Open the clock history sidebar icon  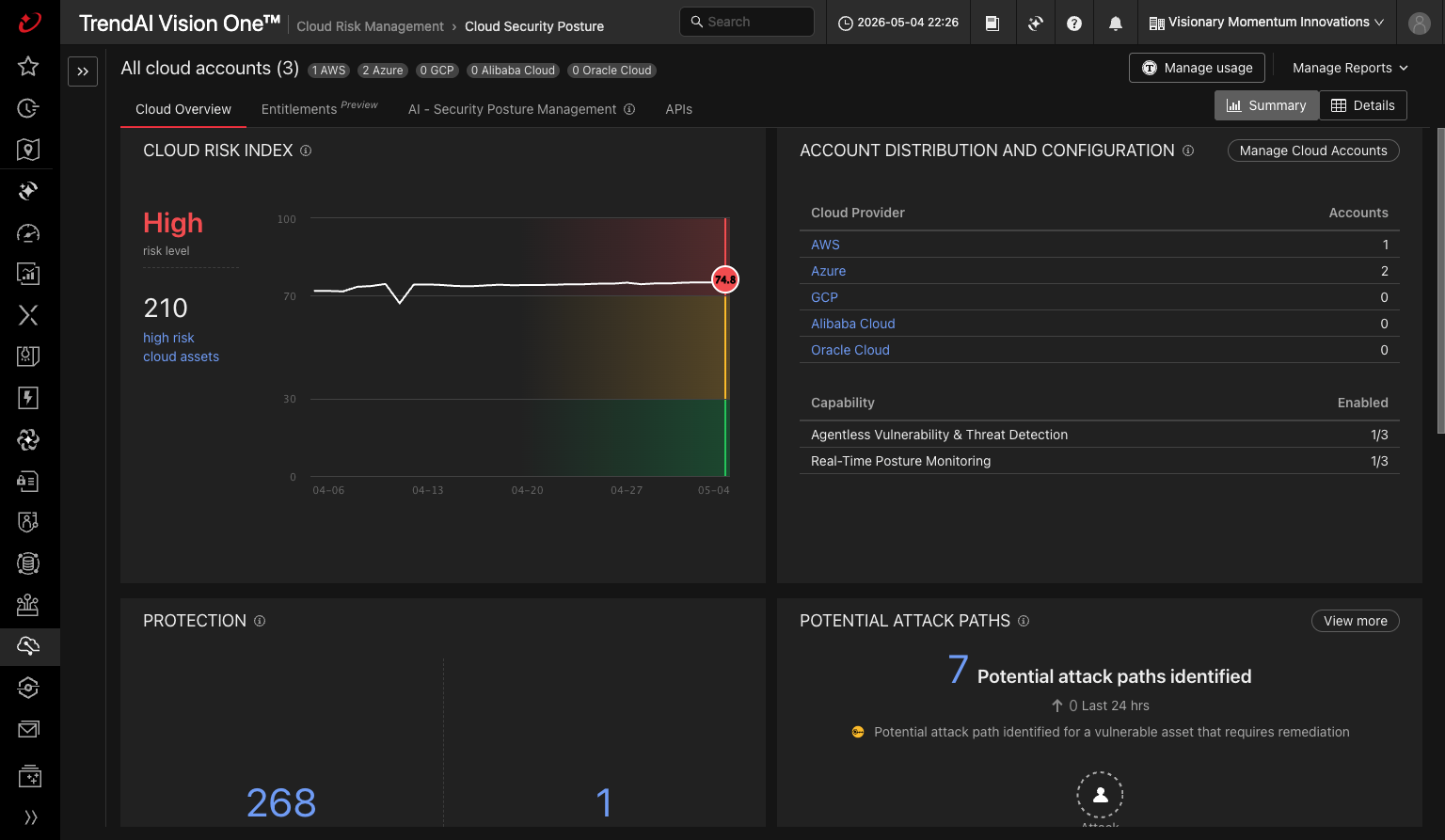click(x=28, y=108)
